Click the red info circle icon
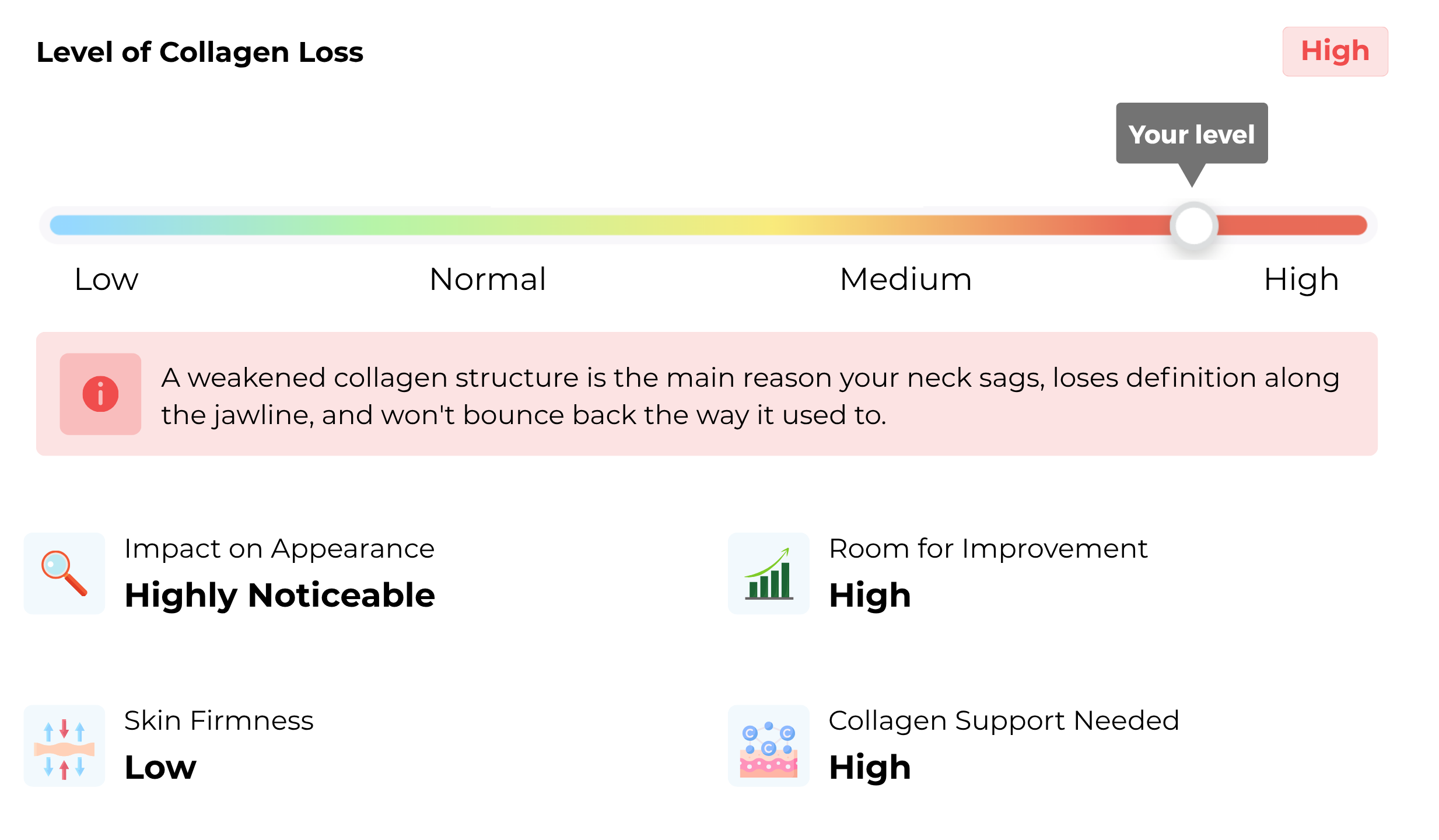1439x840 pixels. click(100, 394)
